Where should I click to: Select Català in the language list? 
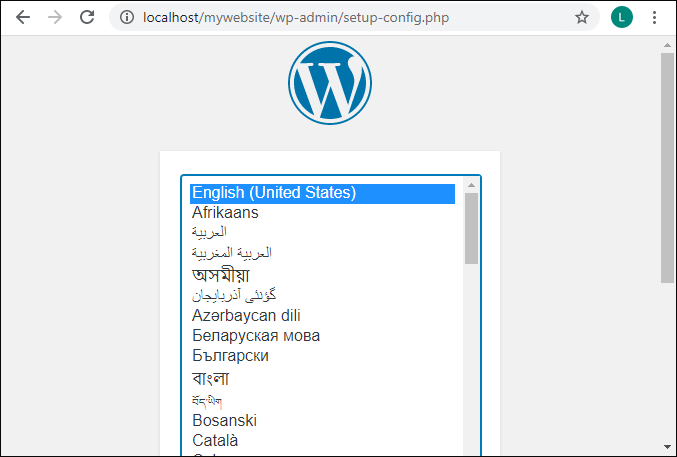click(323, 441)
